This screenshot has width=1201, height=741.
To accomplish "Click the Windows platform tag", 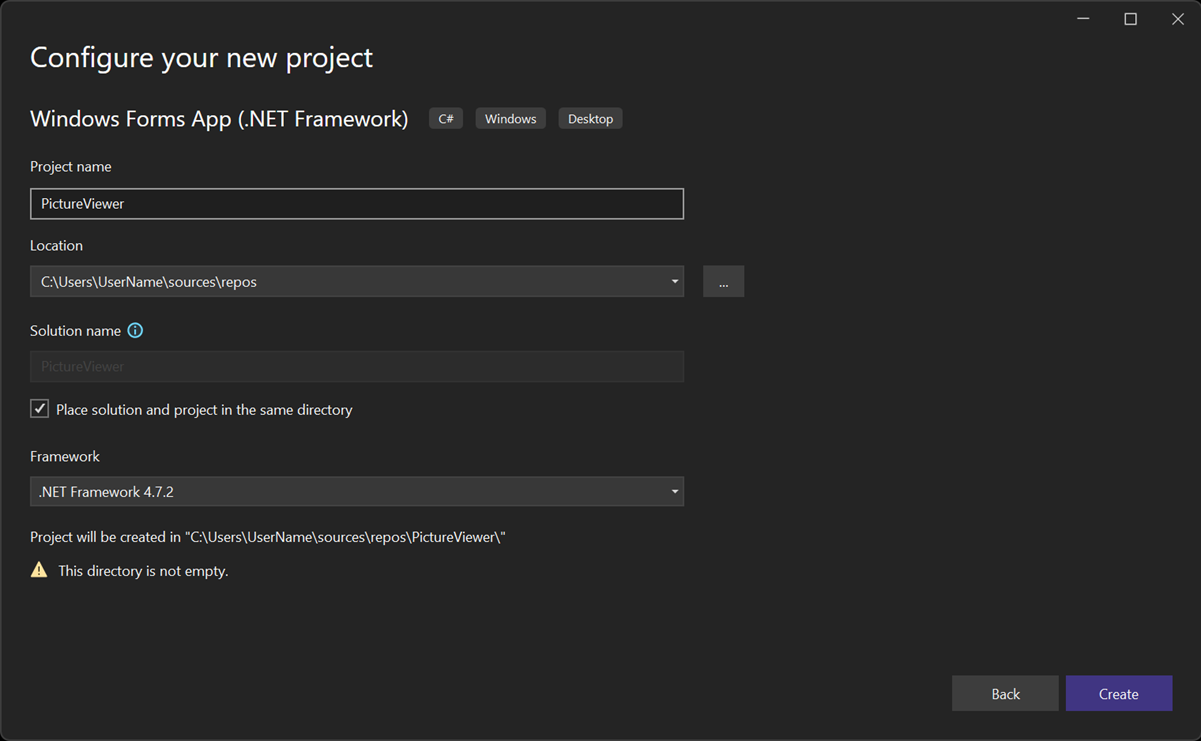I will coord(510,118).
